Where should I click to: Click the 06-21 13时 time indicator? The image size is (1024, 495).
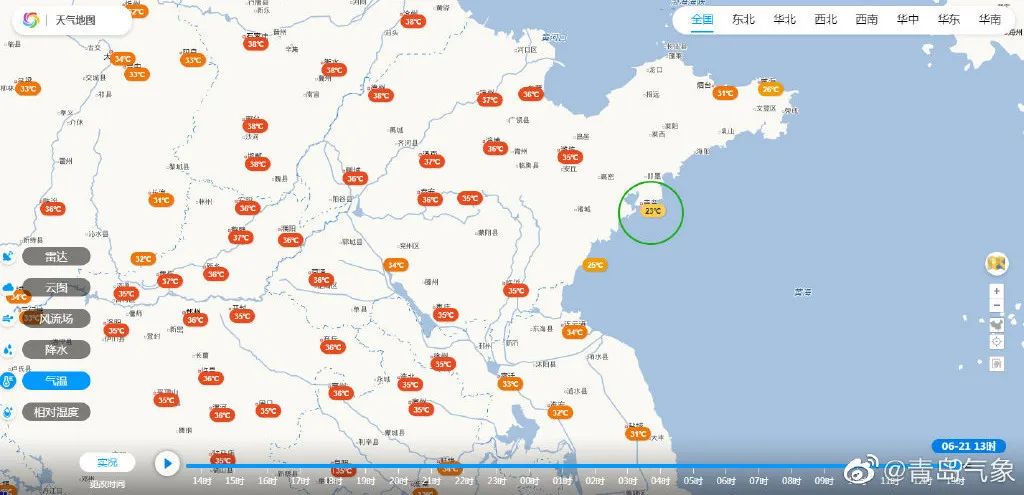pos(968,447)
